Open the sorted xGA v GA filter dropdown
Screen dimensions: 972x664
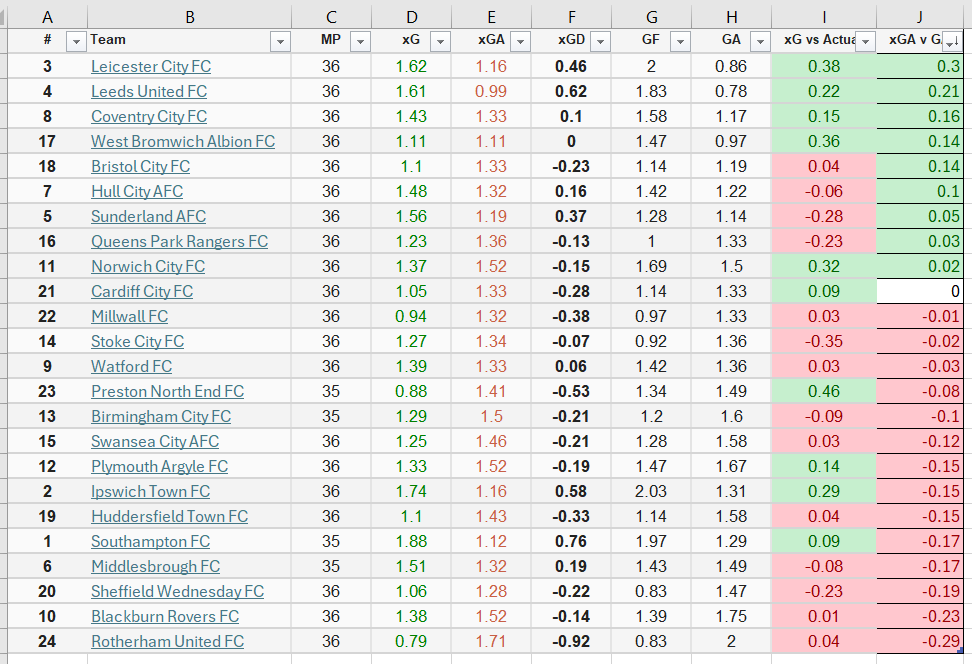click(952, 42)
